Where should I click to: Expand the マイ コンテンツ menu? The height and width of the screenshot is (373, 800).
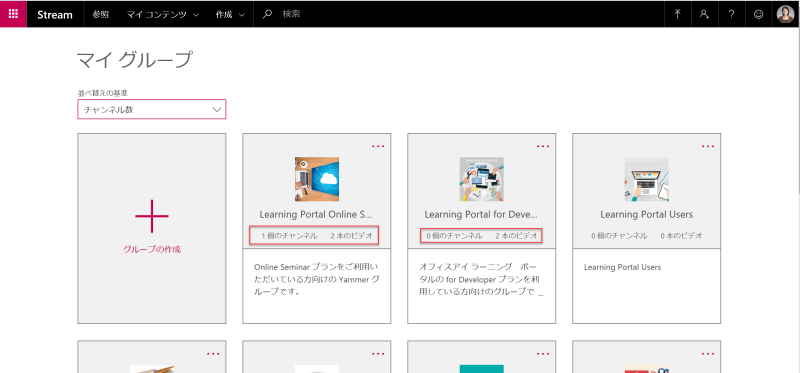(162, 14)
